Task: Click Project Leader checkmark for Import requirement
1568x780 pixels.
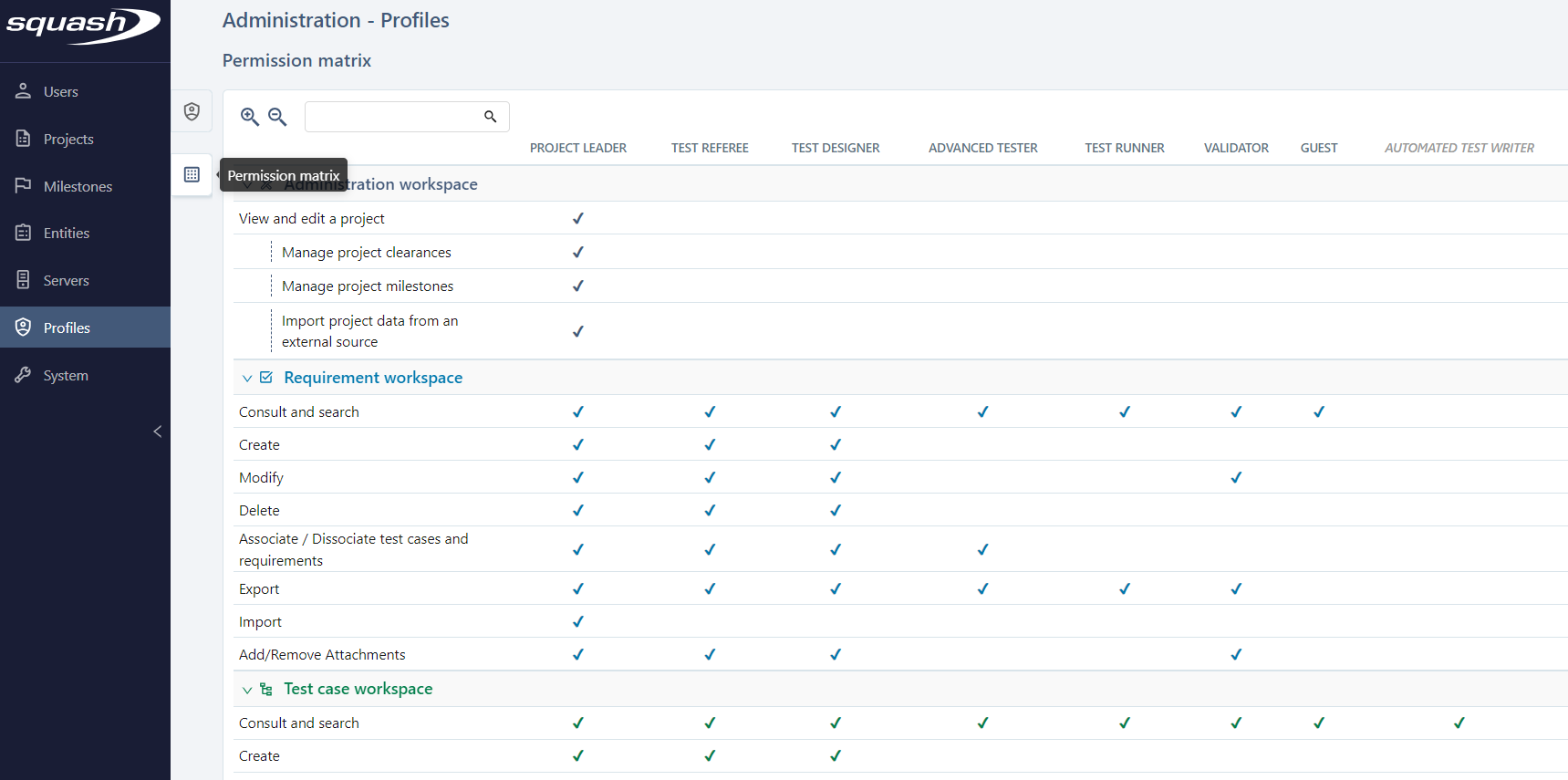Action: pos(577,622)
